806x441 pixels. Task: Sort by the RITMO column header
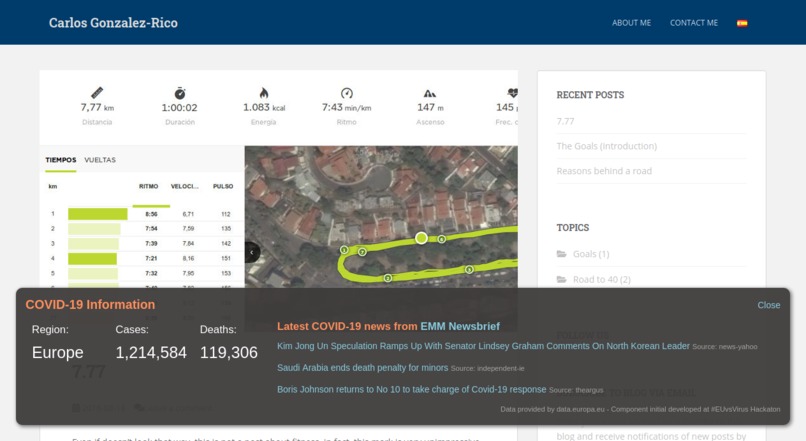(x=149, y=186)
